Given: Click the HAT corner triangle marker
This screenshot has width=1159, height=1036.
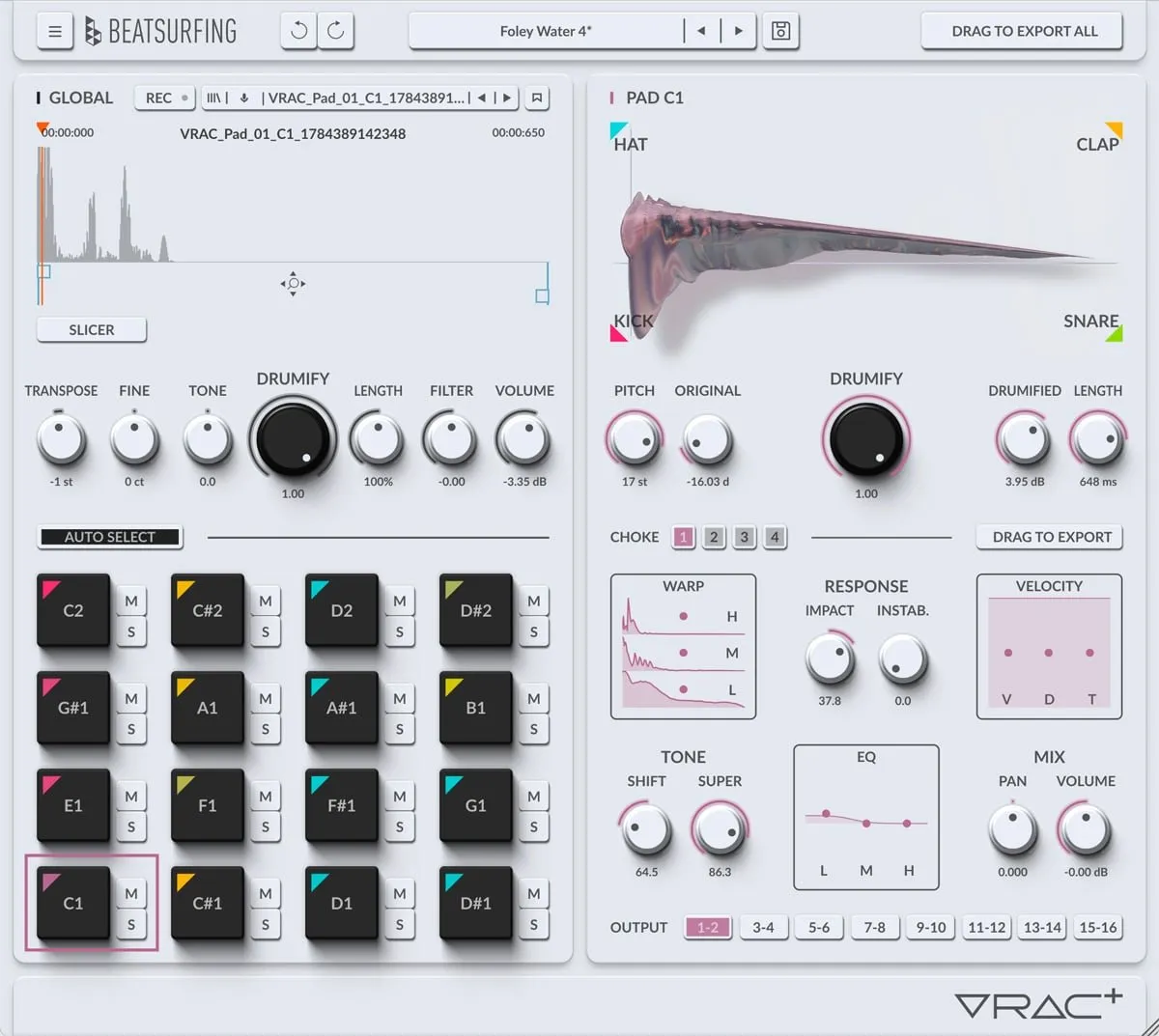Looking at the screenshot, I should point(618,130).
